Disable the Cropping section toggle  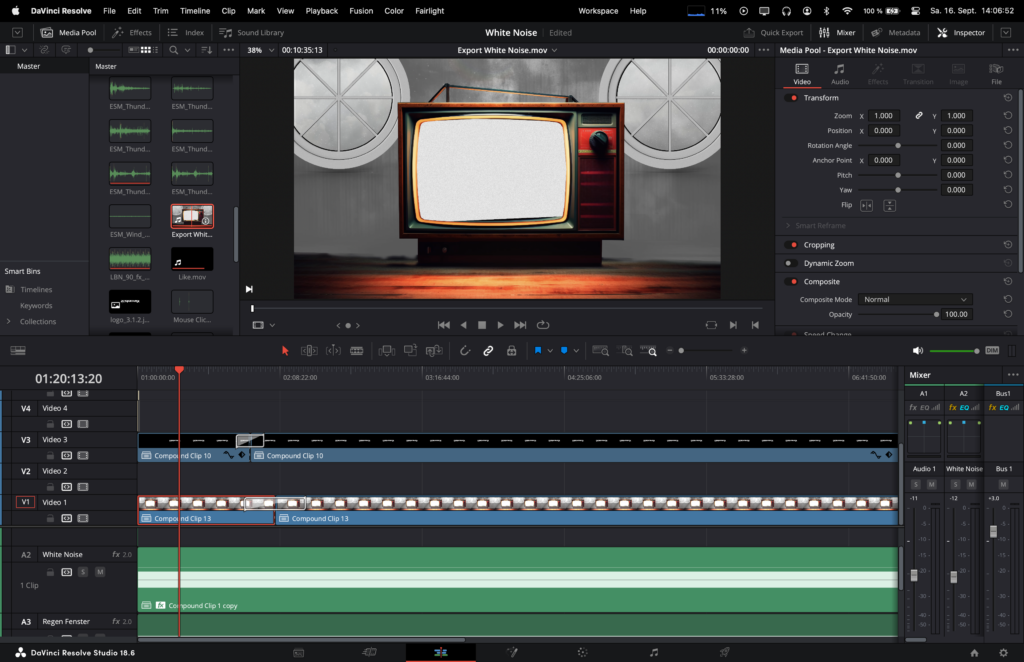(792, 245)
